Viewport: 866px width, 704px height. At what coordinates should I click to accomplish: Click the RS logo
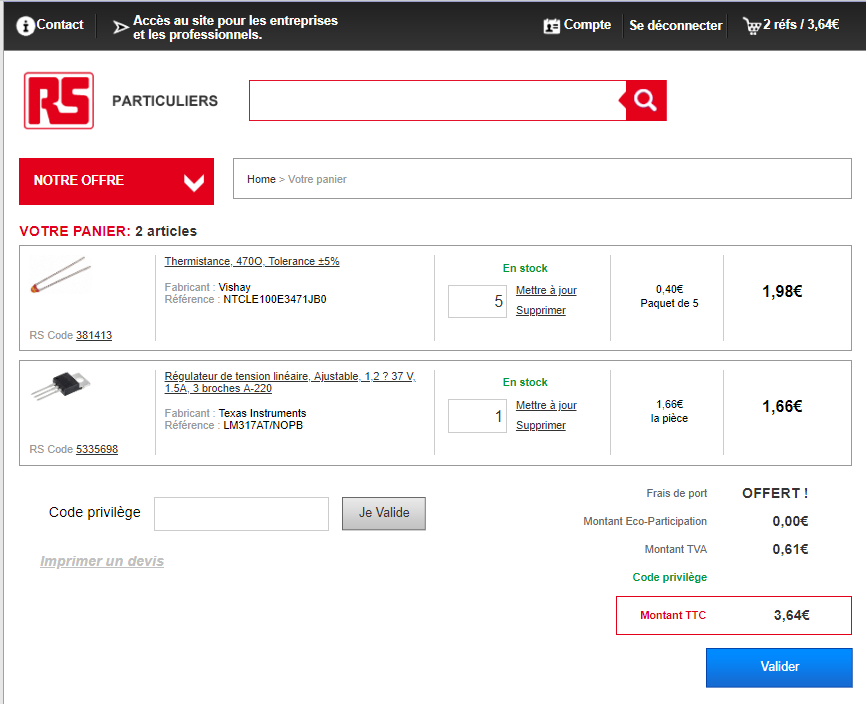(59, 100)
